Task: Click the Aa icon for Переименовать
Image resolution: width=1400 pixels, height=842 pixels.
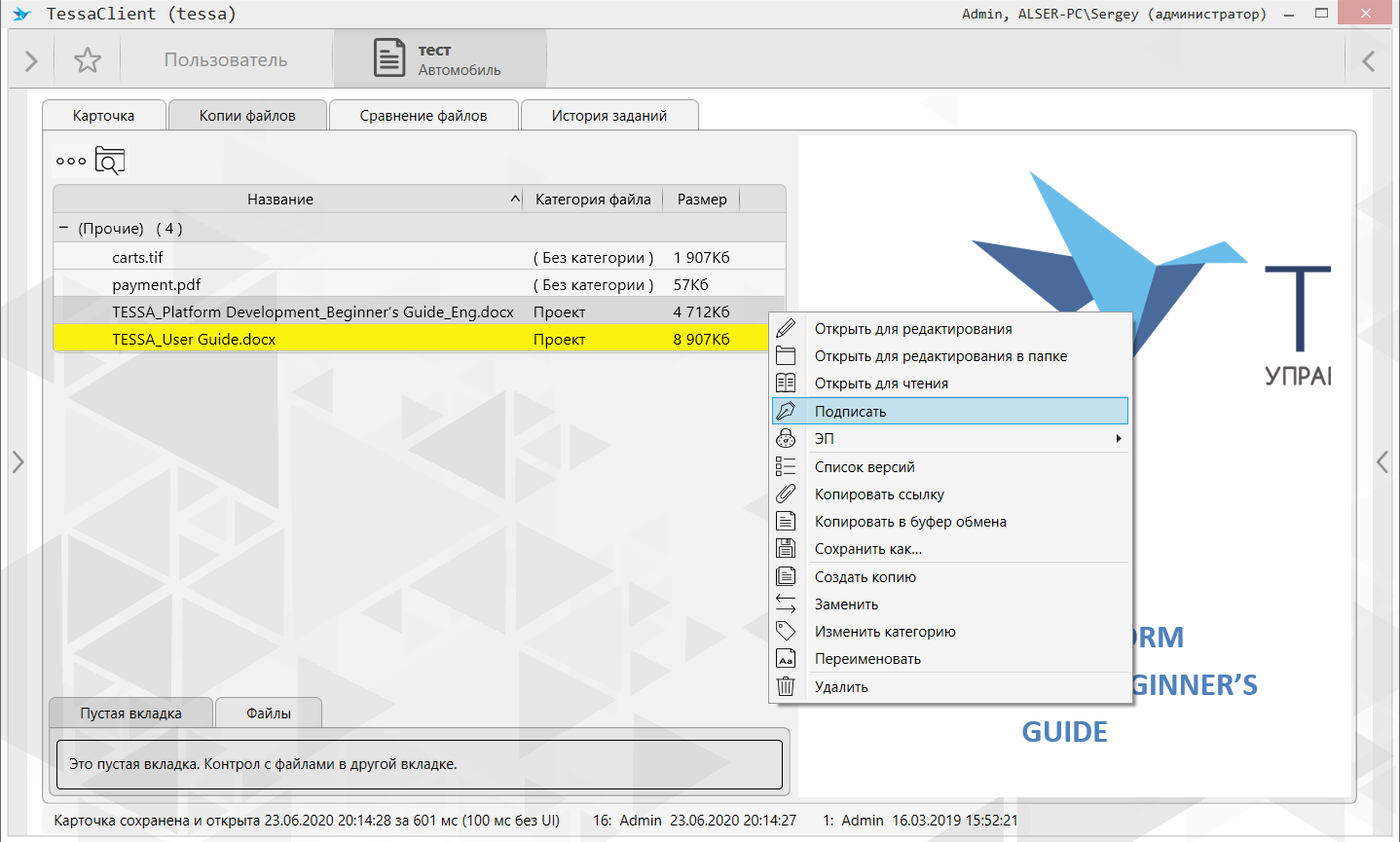Action: (x=786, y=658)
